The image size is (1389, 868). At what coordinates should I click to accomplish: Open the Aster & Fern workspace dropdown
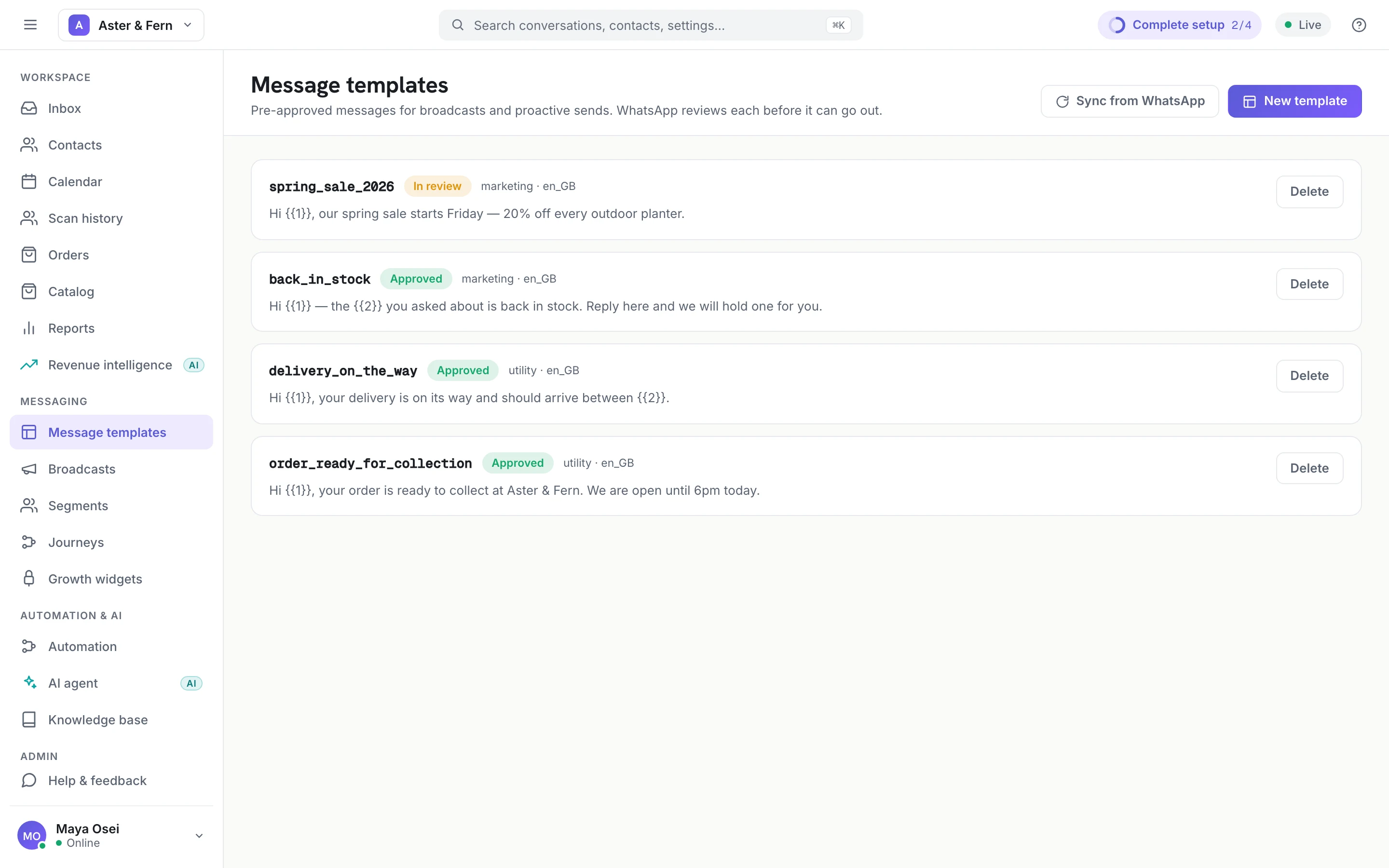(131, 25)
